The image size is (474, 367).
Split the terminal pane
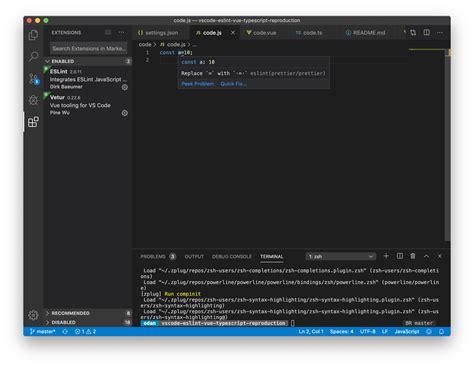[400, 256]
